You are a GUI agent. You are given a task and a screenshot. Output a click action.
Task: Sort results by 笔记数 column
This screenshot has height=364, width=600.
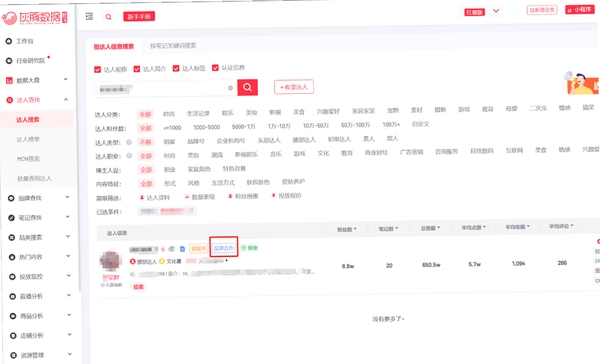[388, 229]
